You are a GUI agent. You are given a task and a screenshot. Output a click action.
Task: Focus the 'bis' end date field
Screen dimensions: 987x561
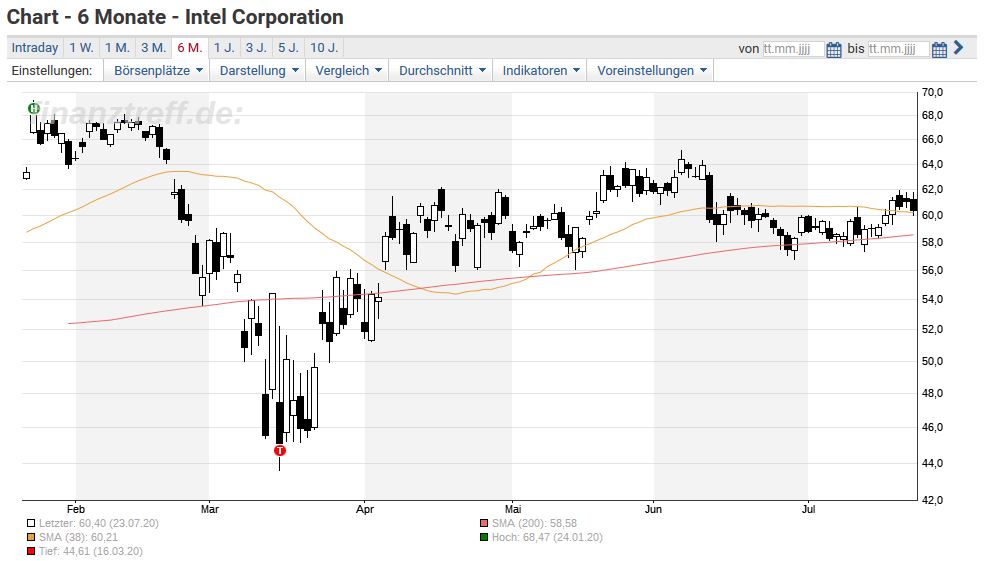[x=898, y=49]
